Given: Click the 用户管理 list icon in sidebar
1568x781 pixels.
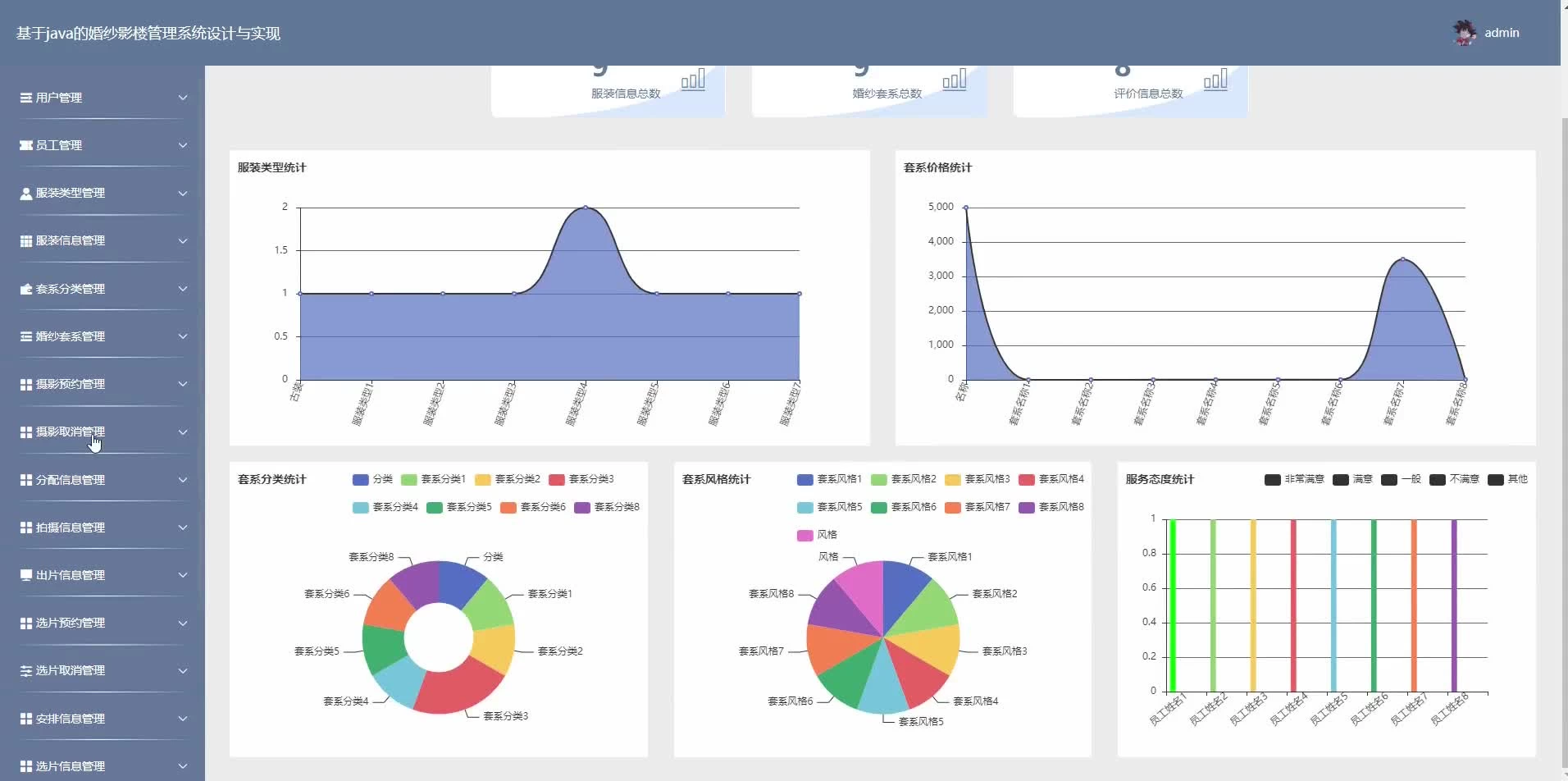Looking at the screenshot, I should (x=26, y=98).
